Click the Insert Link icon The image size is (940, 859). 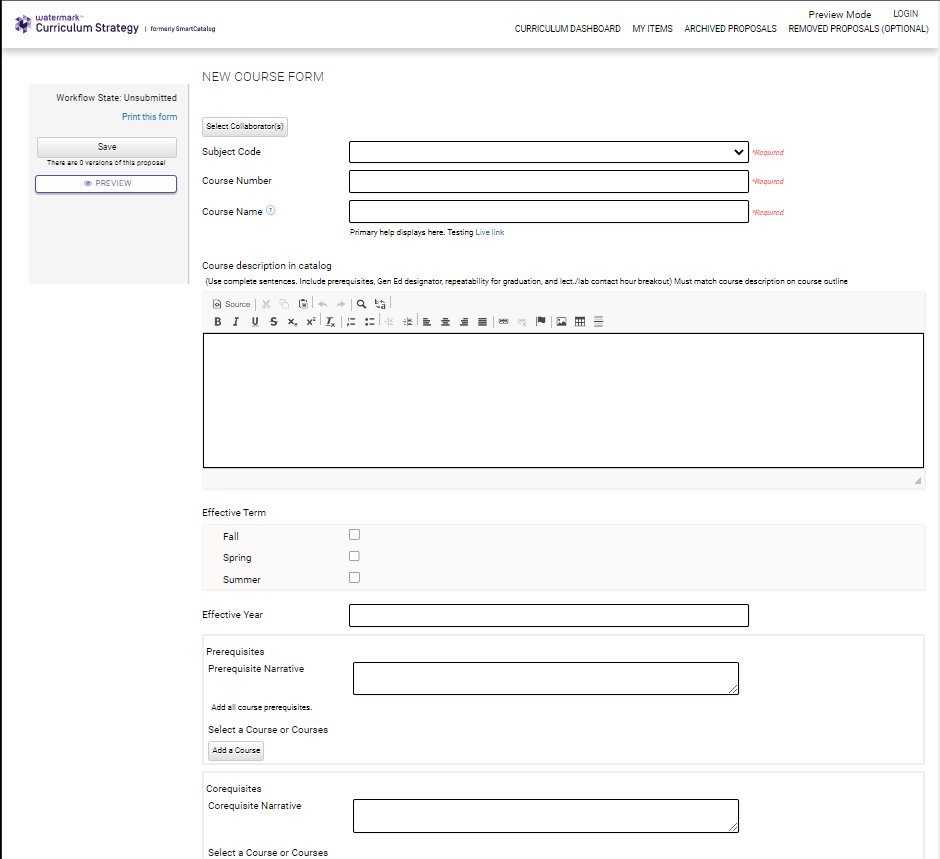pyautogui.click(x=503, y=321)
